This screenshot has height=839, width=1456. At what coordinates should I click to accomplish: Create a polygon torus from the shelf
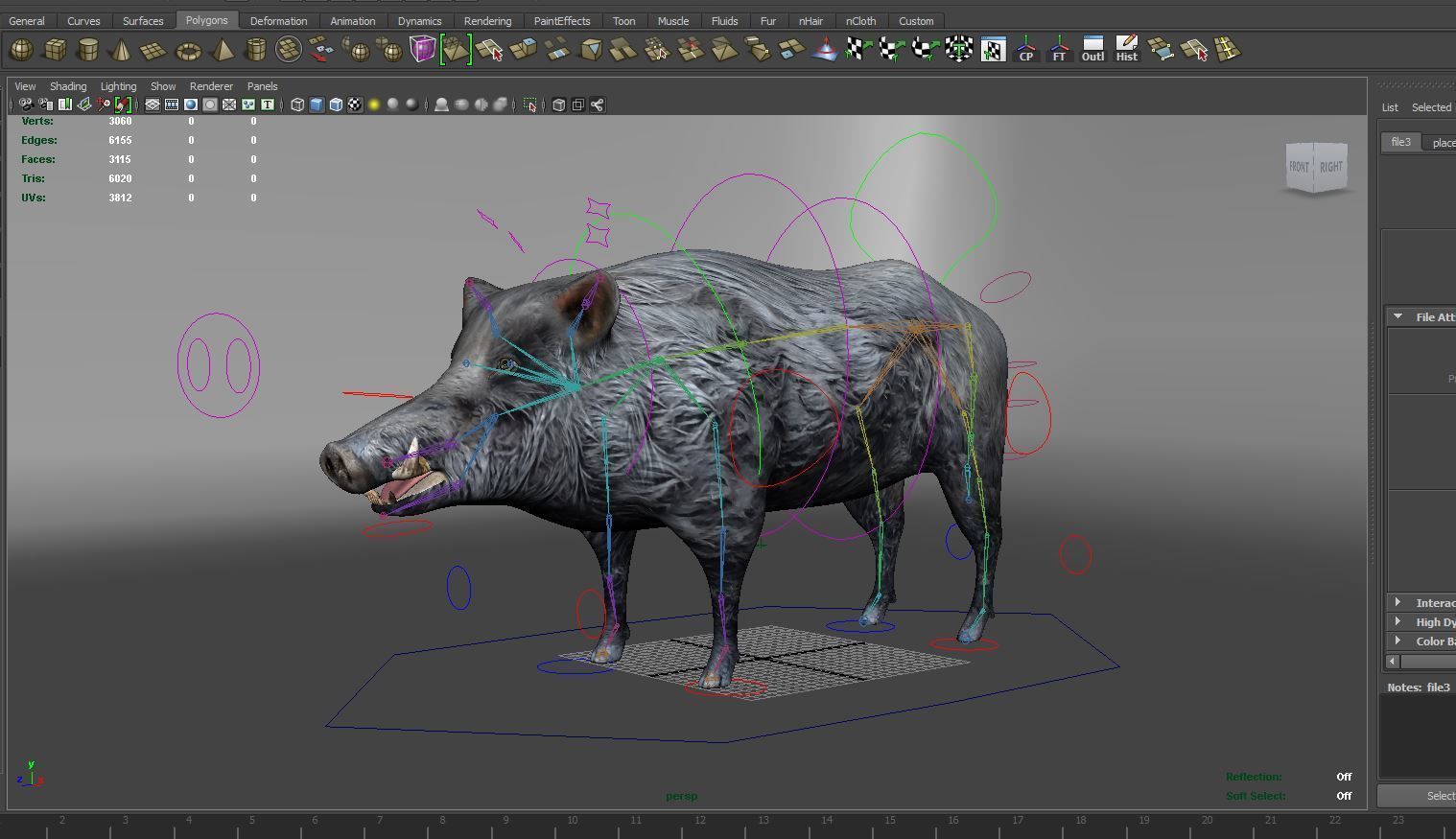coord(188,49)
